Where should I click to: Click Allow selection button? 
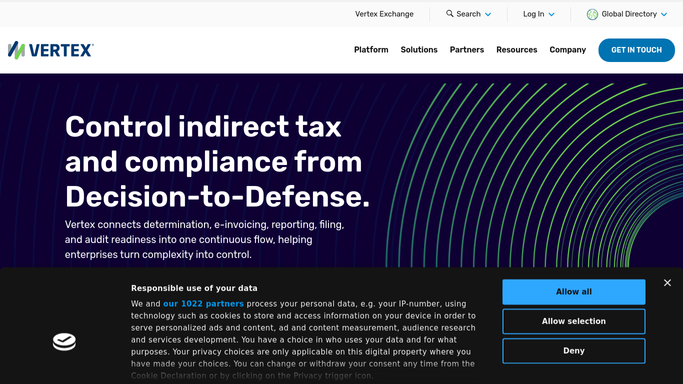point(574,321)
